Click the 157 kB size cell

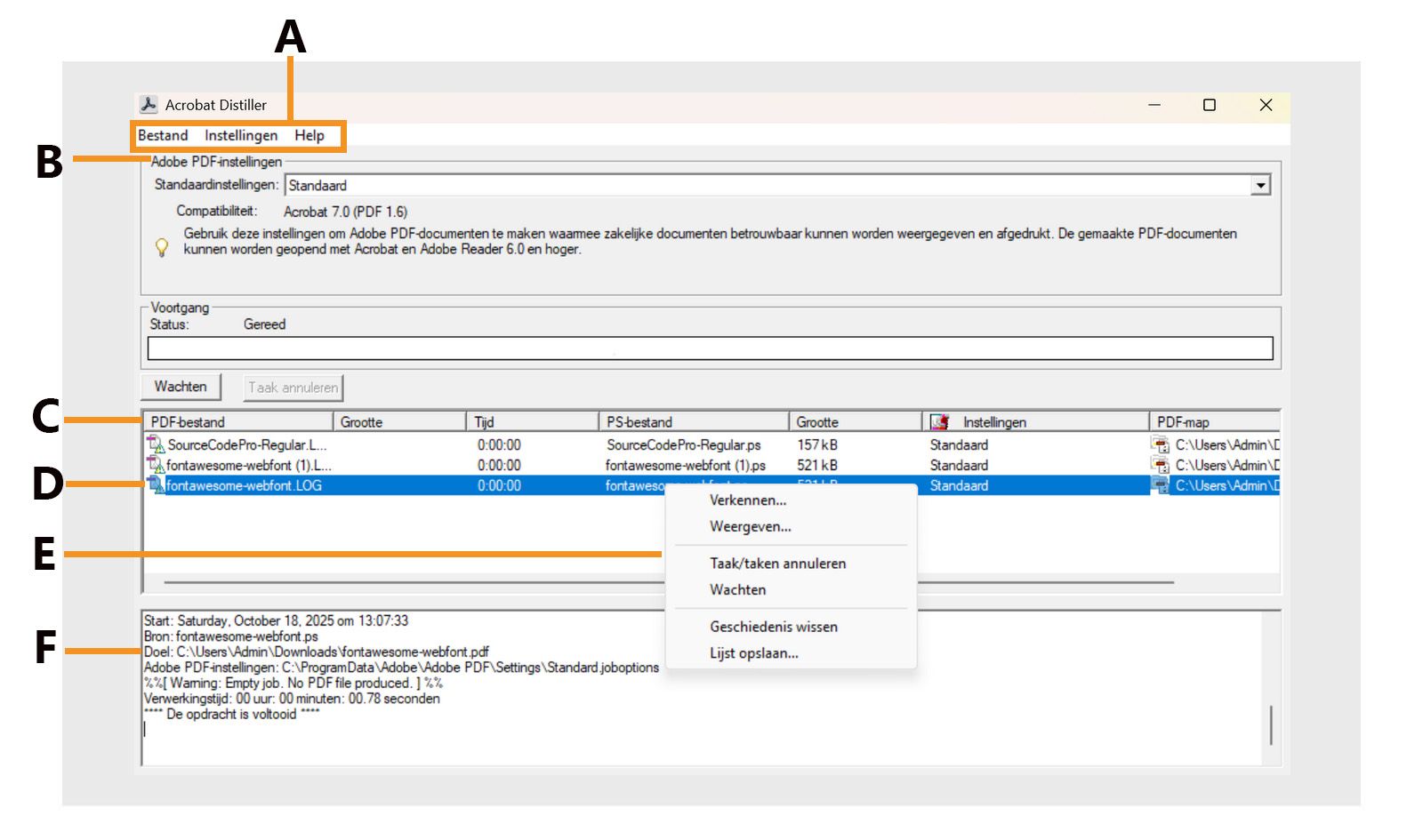[x=817, y=444]
